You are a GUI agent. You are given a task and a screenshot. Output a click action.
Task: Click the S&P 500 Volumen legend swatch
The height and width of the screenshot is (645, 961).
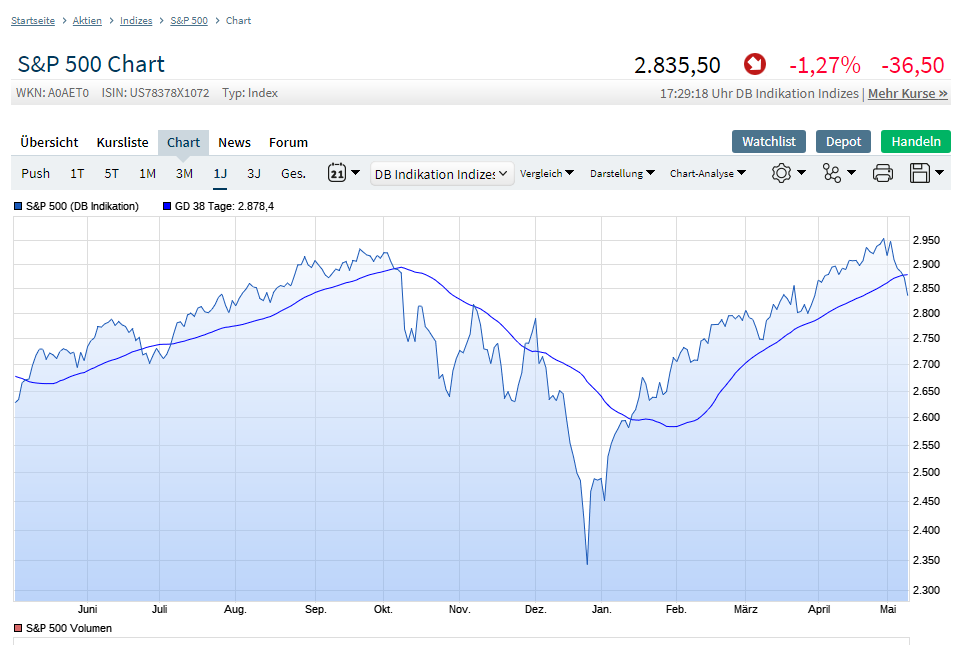tap(18, 628)
